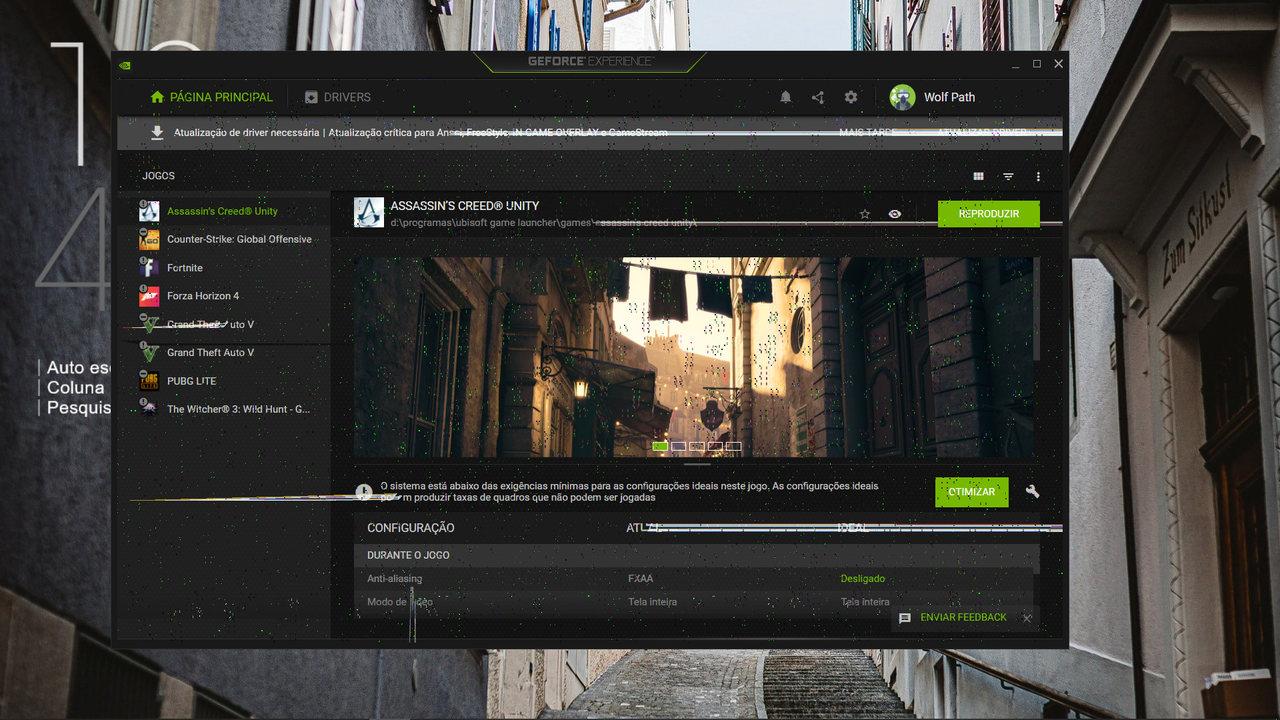Click Forza Horizon 4 game icon
This screenshot has width=1280, height=720.
(149, 296)
